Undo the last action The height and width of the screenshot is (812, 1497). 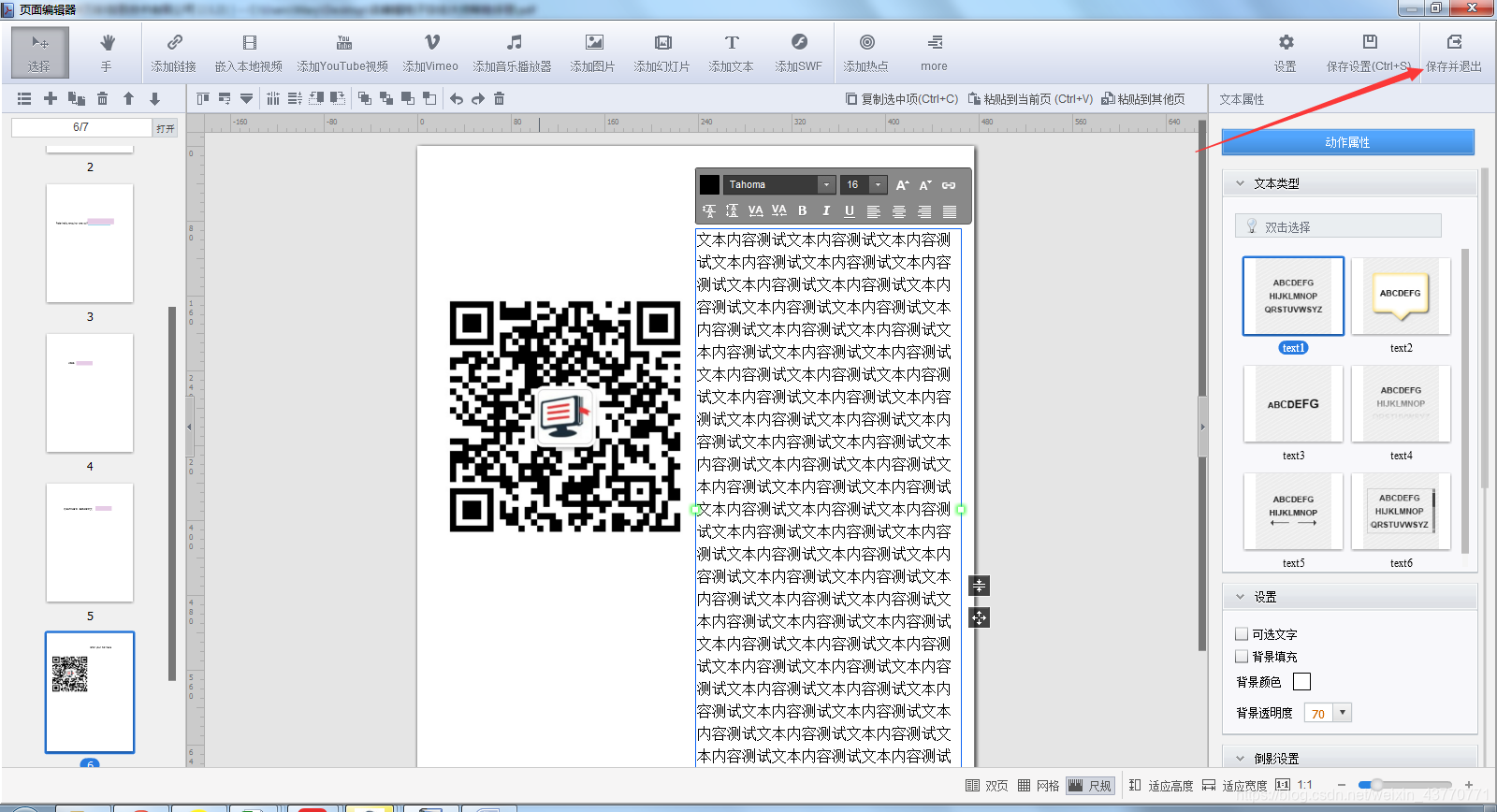click(457, 98)
